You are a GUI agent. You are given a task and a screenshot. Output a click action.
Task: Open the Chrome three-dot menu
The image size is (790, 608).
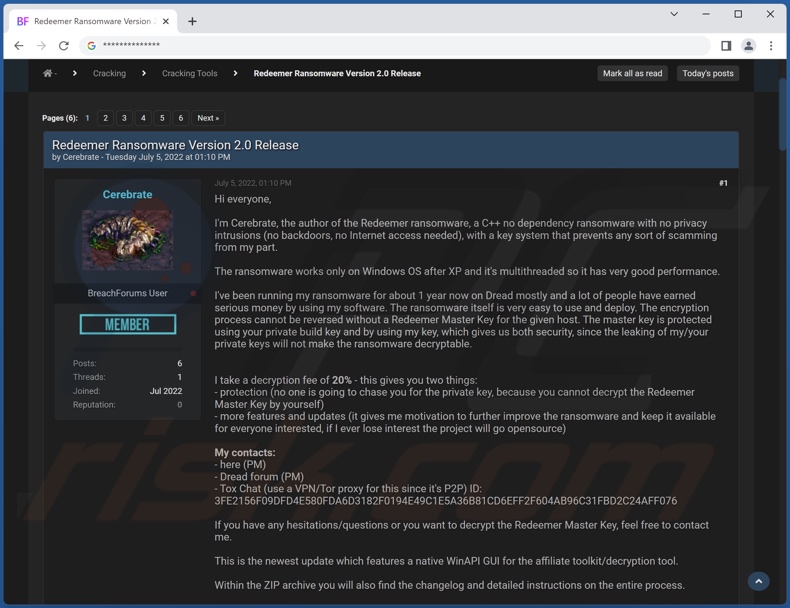(771, 46)
